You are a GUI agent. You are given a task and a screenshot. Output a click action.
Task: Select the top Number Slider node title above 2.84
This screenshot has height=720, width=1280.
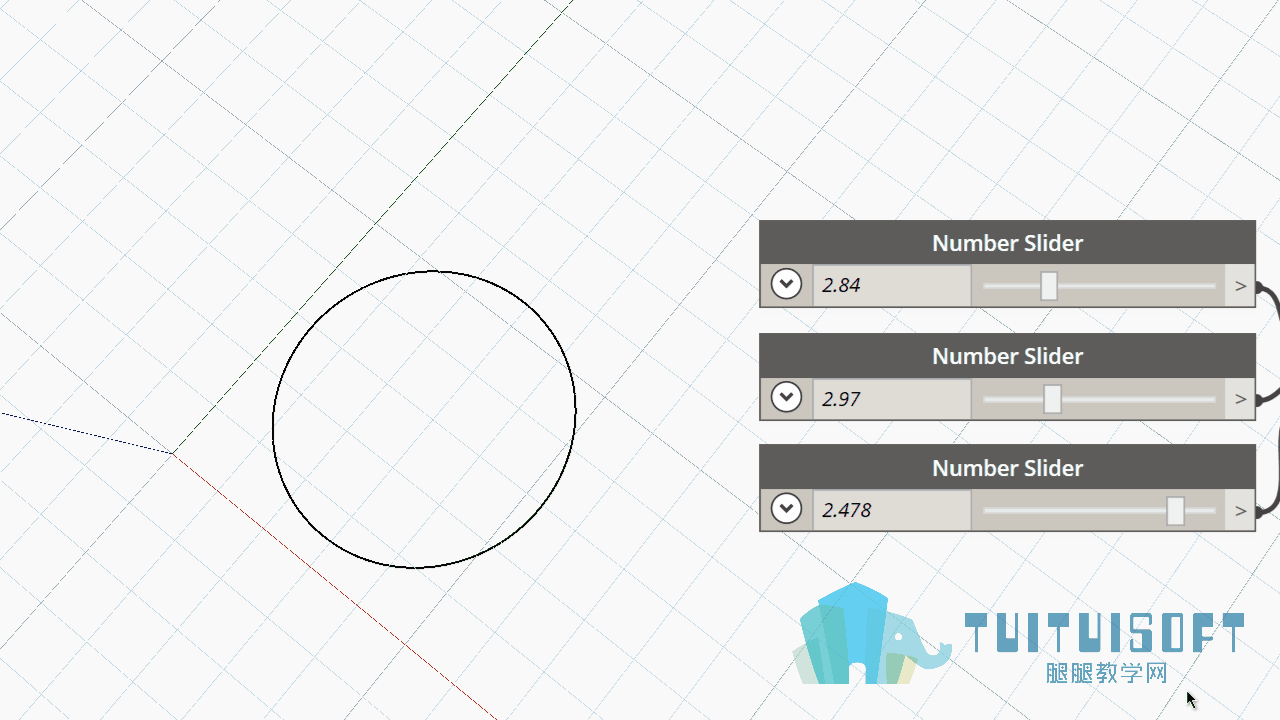1007,243
